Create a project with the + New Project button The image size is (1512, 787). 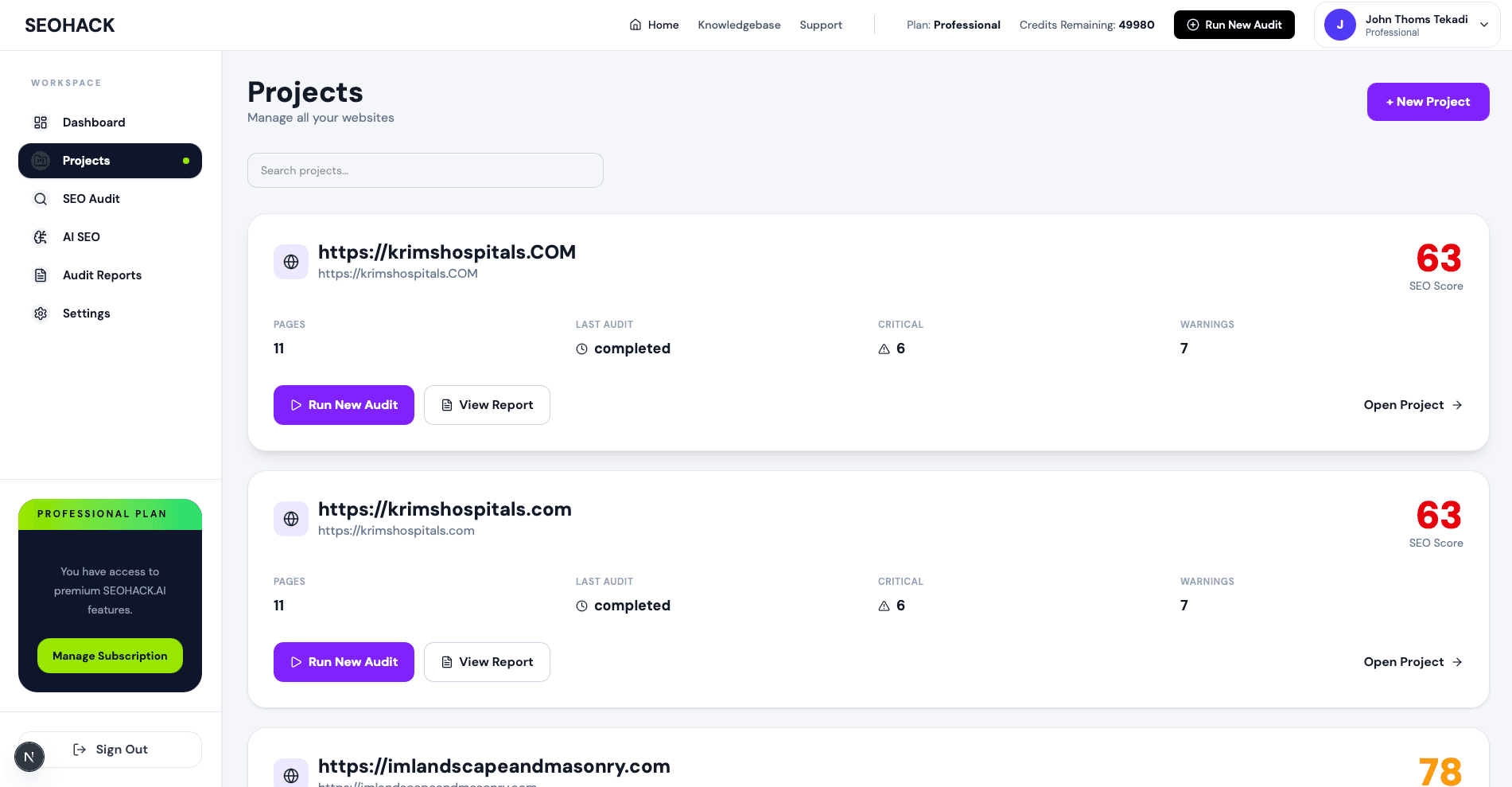pyautogui.click(x=1428, y=102)
